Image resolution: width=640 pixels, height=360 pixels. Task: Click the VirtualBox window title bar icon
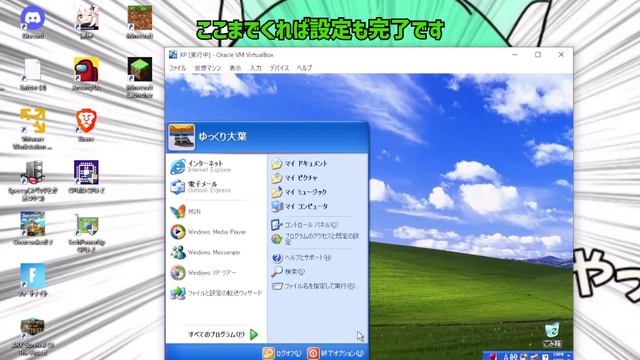[x=173, y=55]
